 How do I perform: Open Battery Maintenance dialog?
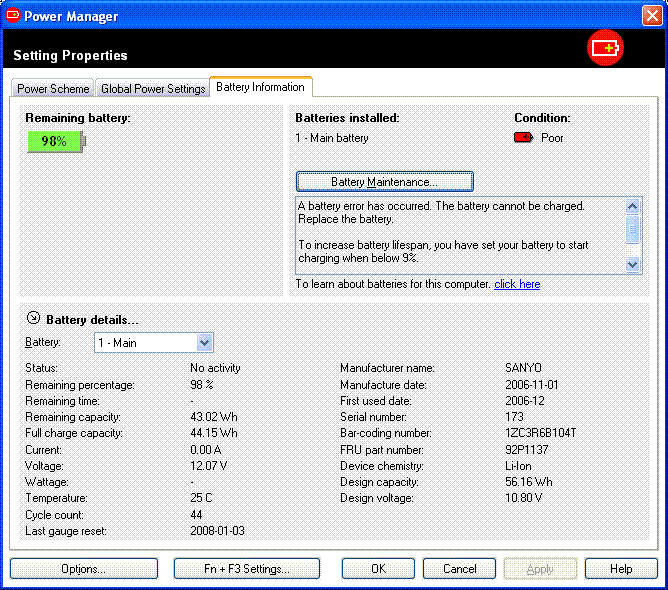point(384,182)
